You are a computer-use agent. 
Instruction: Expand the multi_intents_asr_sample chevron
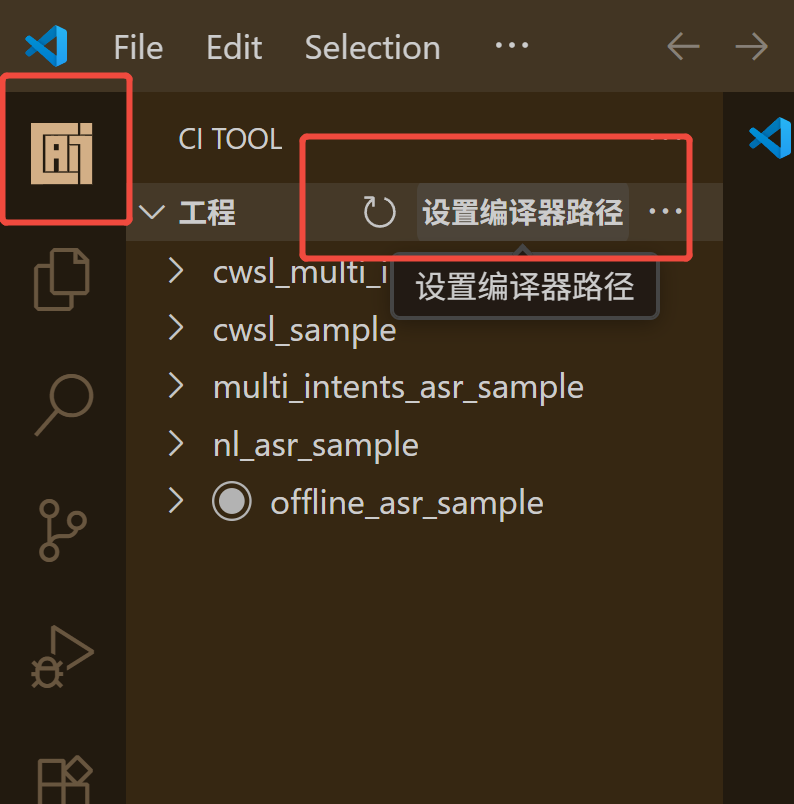pyautogui.click(x=176, y=385)
